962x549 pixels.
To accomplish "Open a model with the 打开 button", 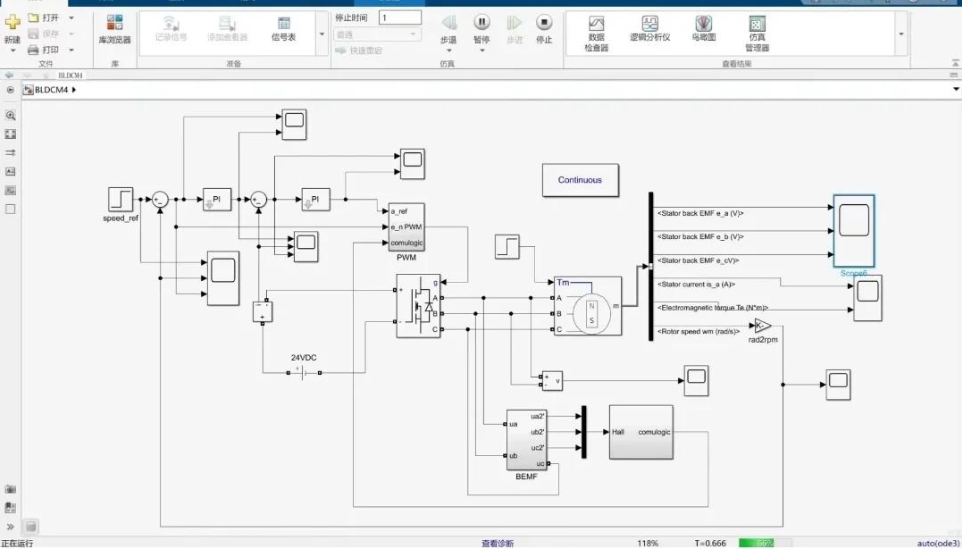I will [44, 18].
